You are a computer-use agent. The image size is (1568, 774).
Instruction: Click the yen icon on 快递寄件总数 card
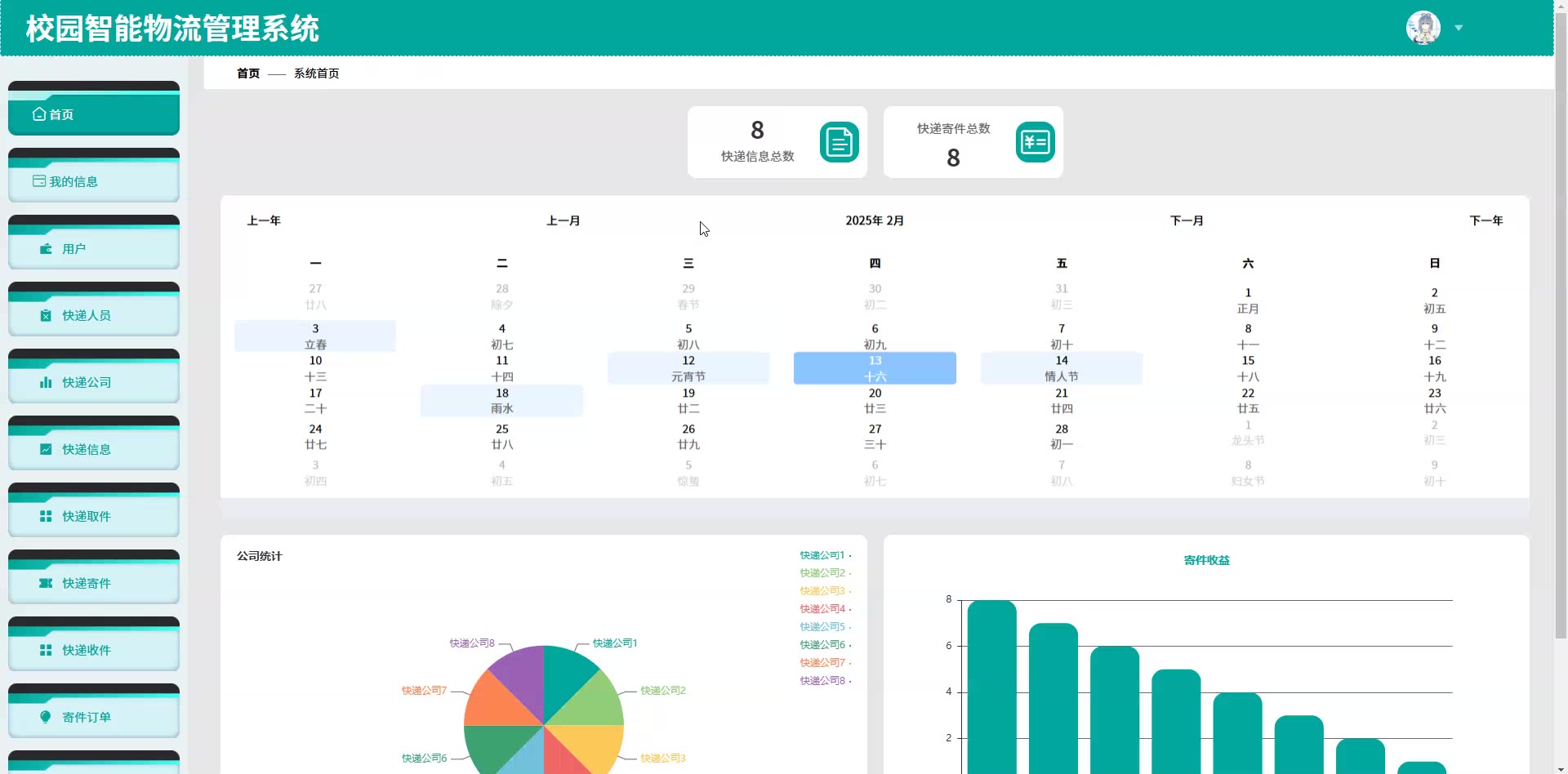1036,142
